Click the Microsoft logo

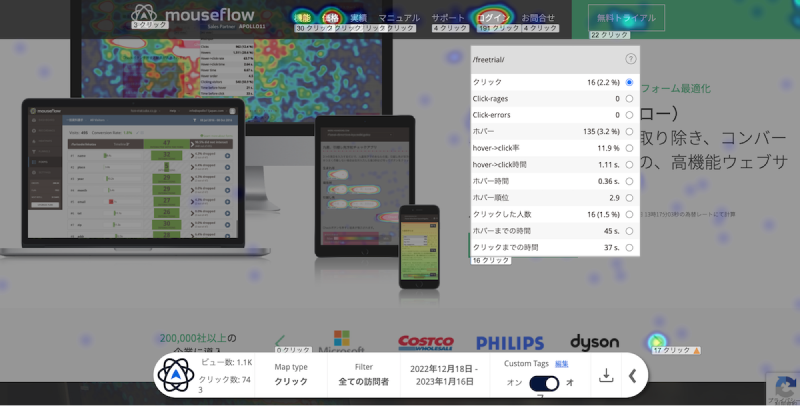(x=341, y=342)
